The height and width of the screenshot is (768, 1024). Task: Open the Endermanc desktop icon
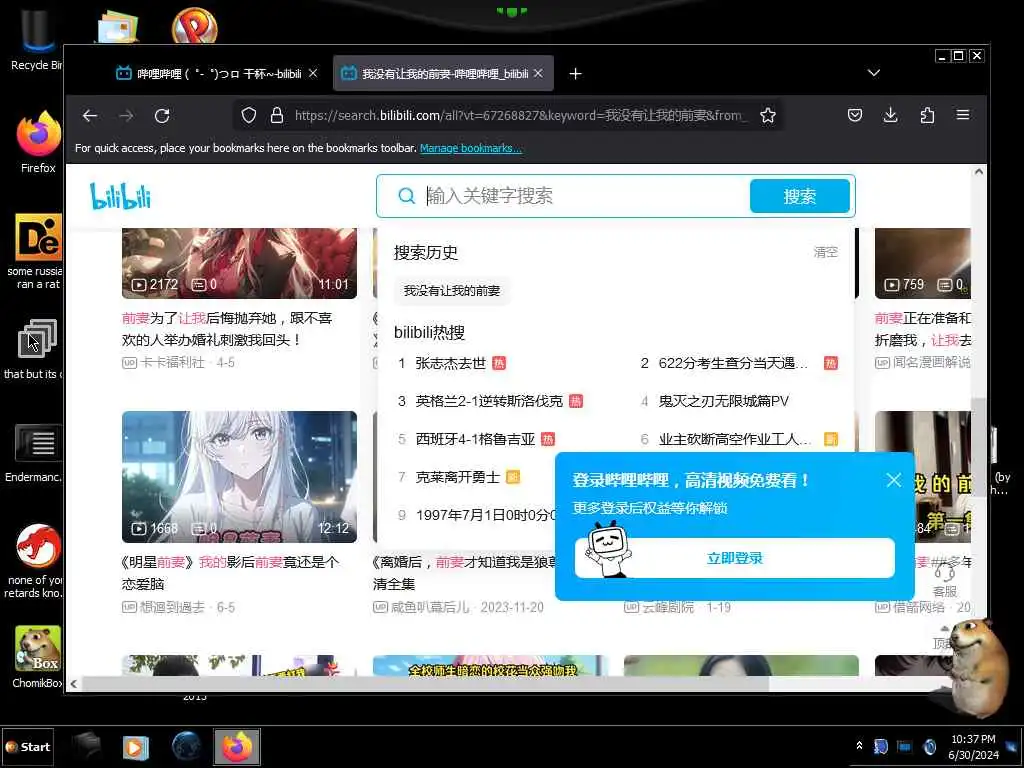click(x=37, y=452)
